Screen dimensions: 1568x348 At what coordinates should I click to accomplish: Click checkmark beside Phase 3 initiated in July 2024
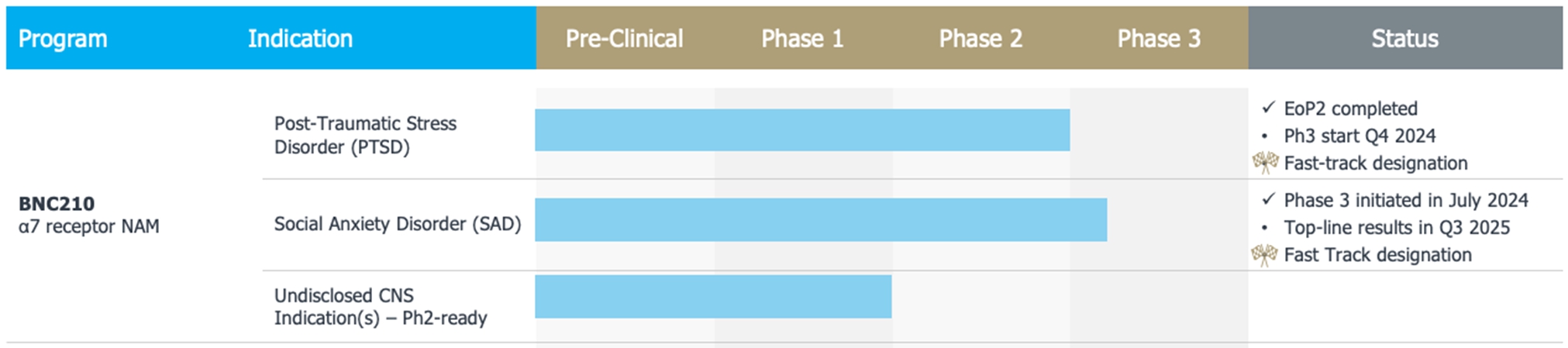point(1268,199)
